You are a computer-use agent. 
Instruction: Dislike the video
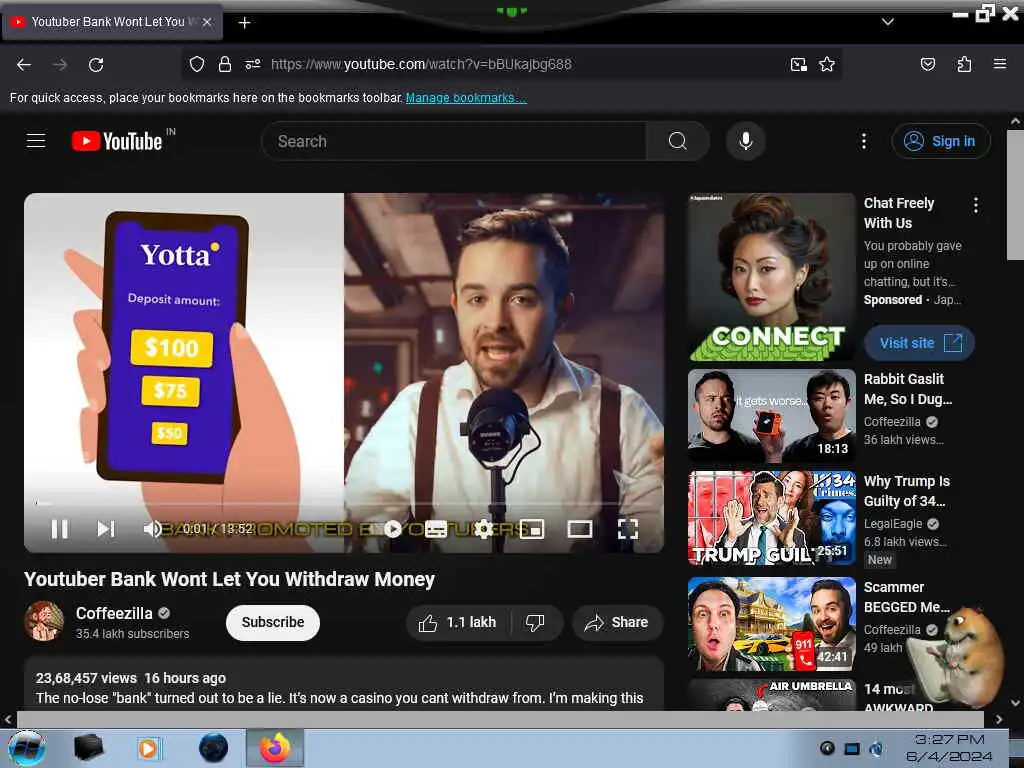[536, 622]
